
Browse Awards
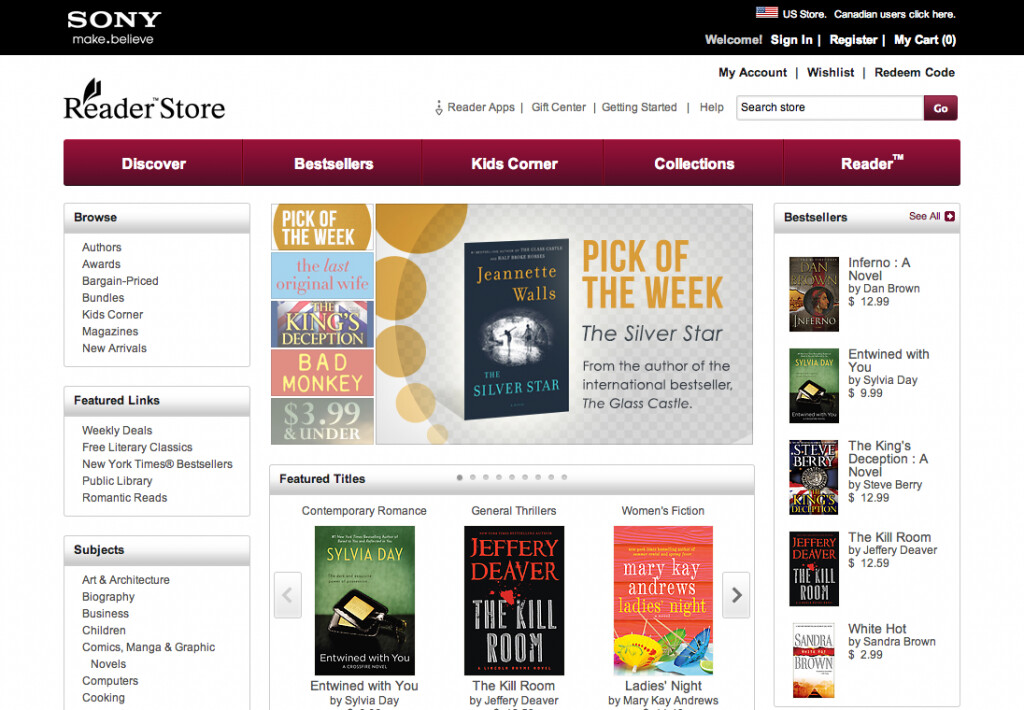pos(101,264)
